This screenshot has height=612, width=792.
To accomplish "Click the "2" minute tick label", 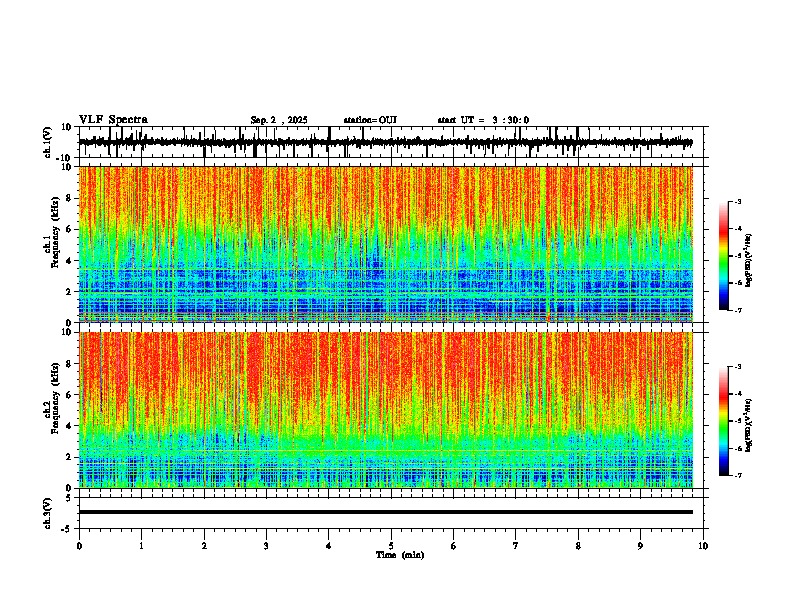I will (x=204, y=546).
